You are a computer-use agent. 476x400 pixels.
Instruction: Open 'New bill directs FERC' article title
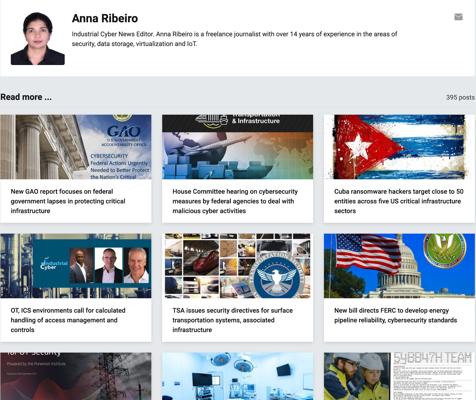pyautogui.click(x=396, y=315)
